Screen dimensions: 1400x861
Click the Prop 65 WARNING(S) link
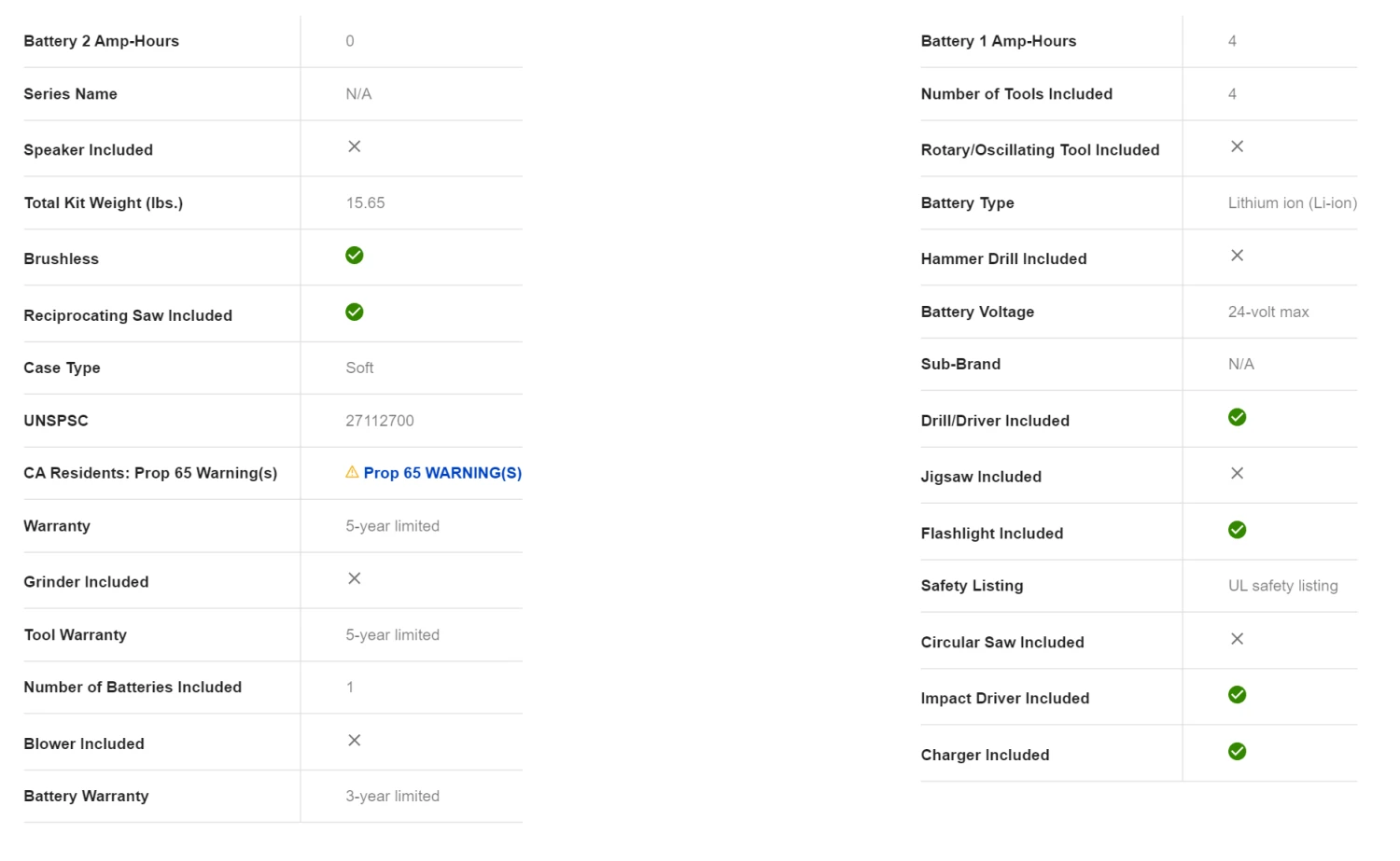pyautogui.click(x=441, y=473)
